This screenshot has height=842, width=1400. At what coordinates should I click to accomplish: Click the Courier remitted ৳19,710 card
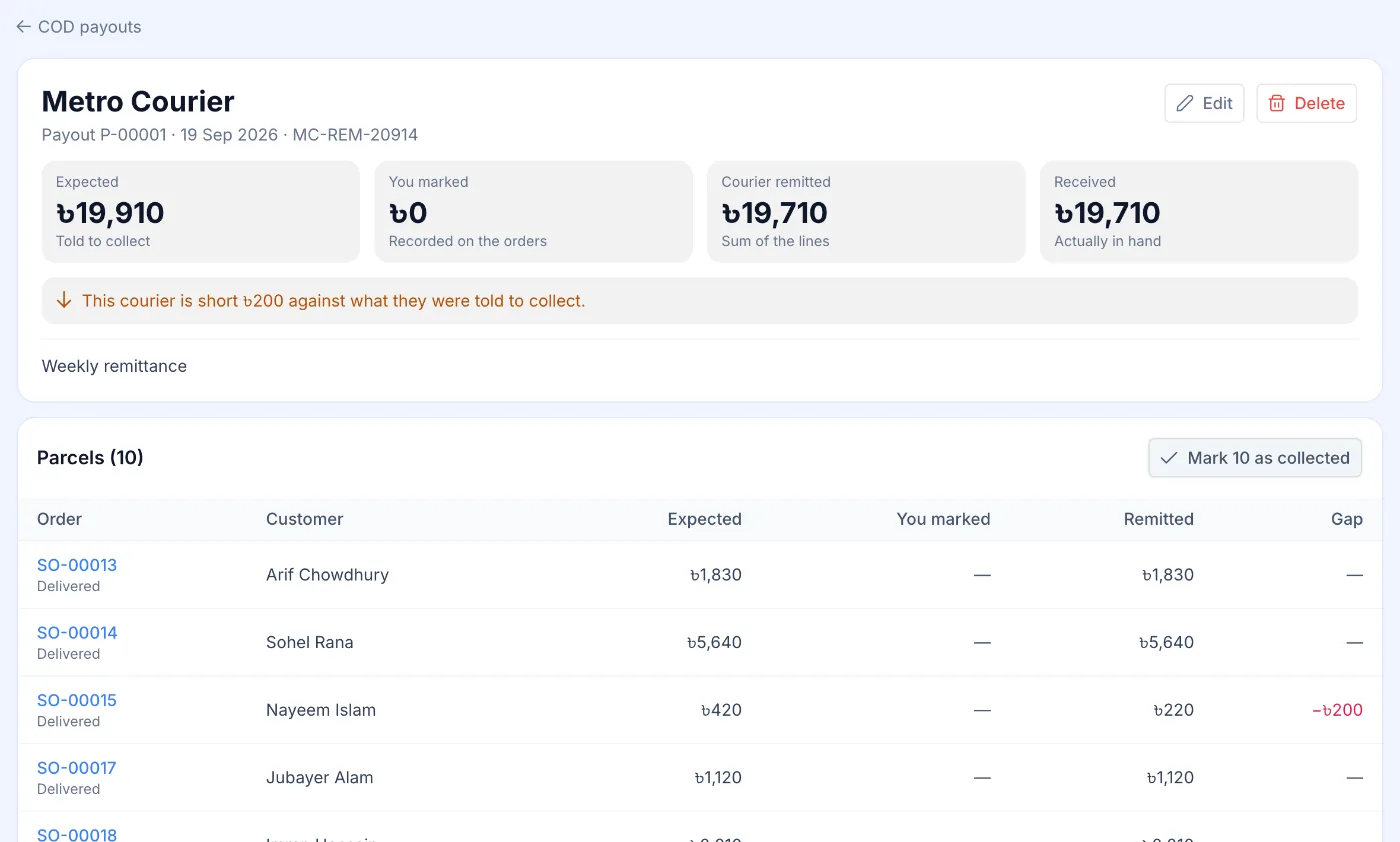point(866,212)
